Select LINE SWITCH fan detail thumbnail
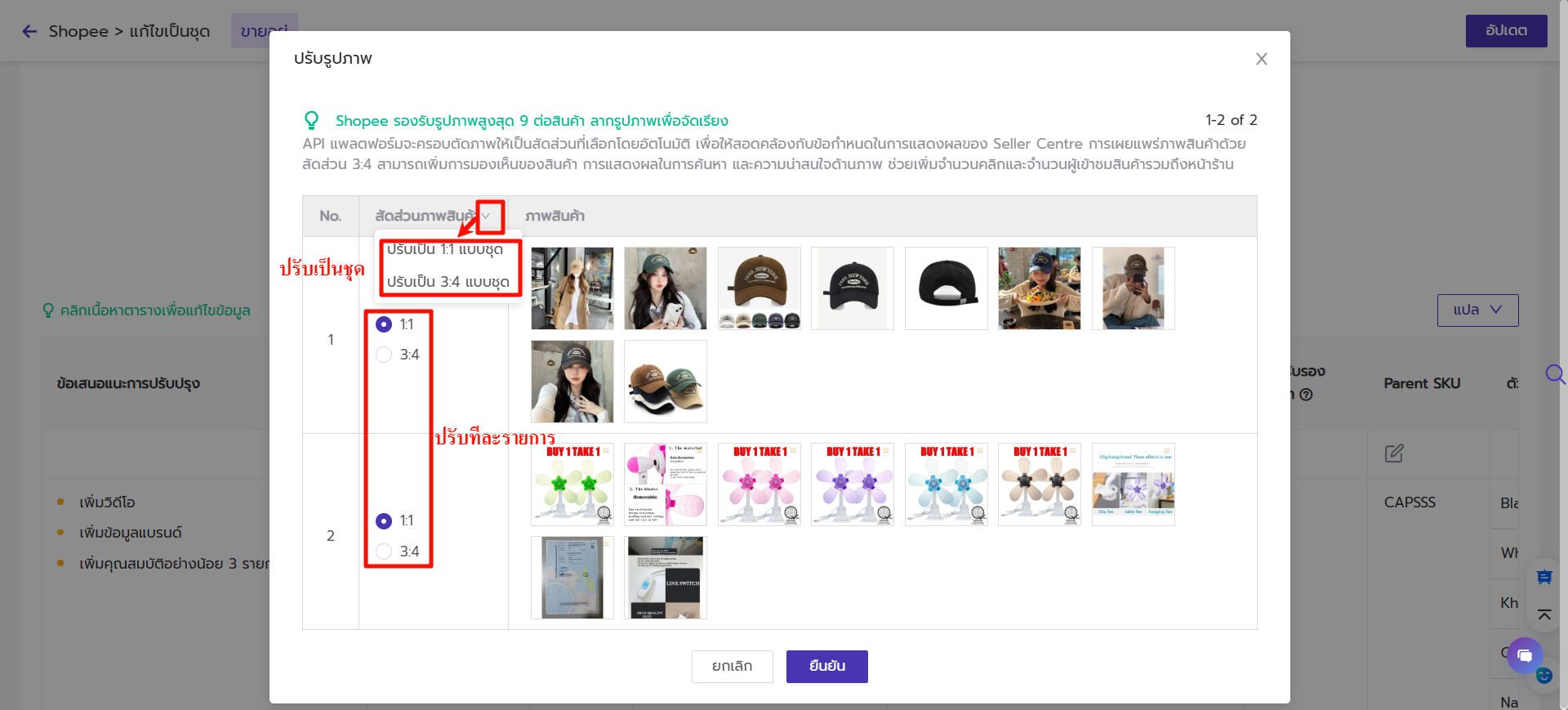Viewport: 1568px width, 710px height. coord(666,578)
